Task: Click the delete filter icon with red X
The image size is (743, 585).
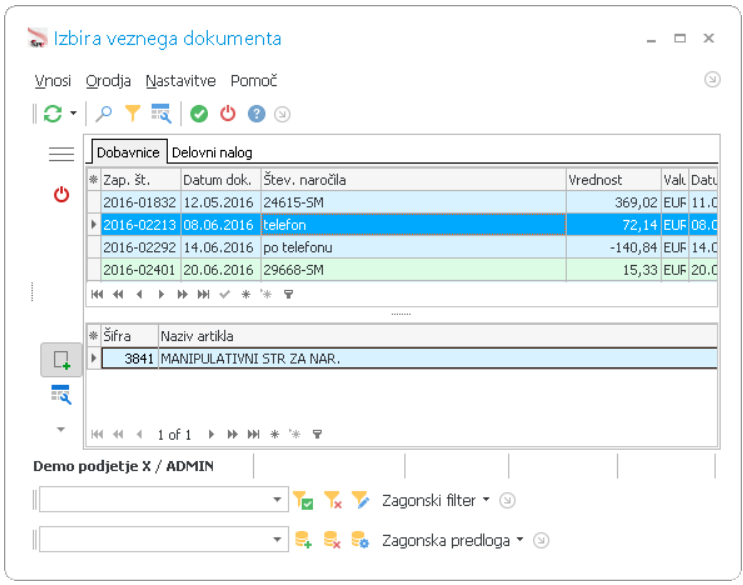Action: coord(332,500)
